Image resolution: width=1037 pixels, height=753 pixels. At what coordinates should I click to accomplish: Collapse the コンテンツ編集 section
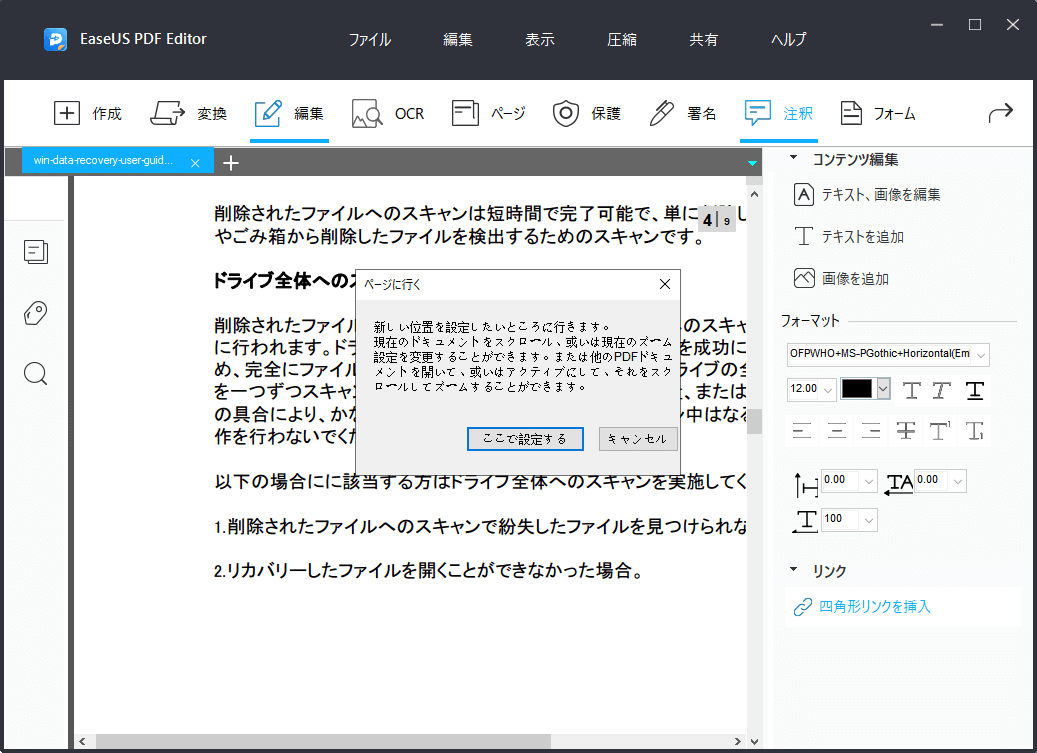[x=796, y=158]
